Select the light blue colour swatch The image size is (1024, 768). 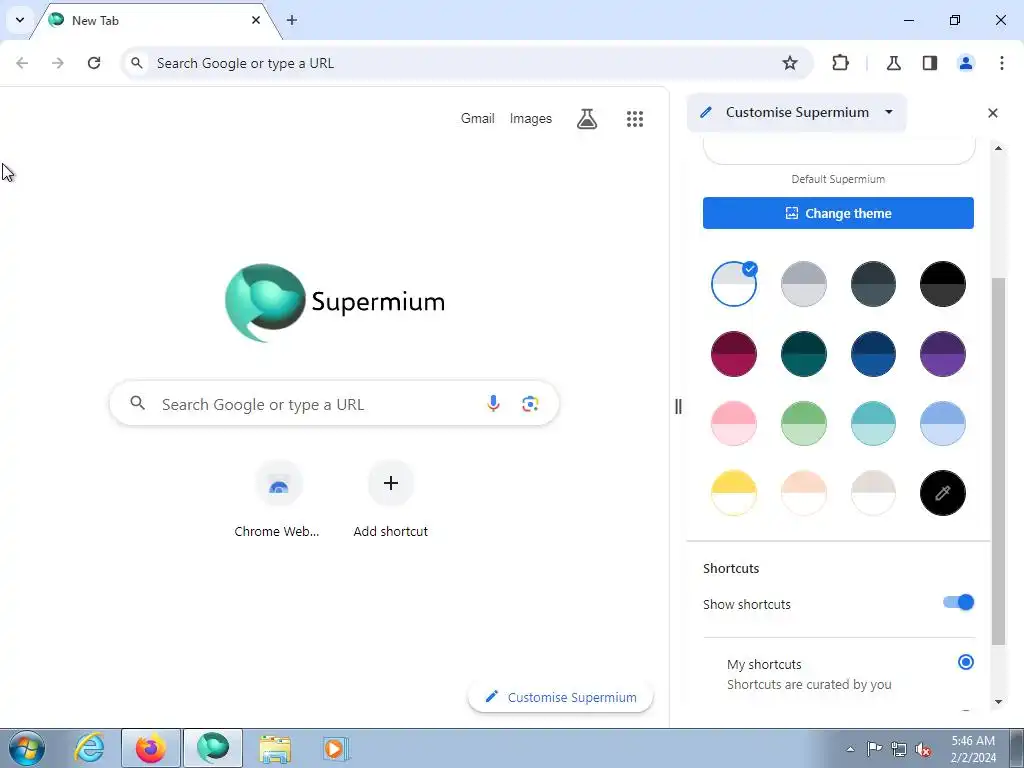click(x=942, y=423)
